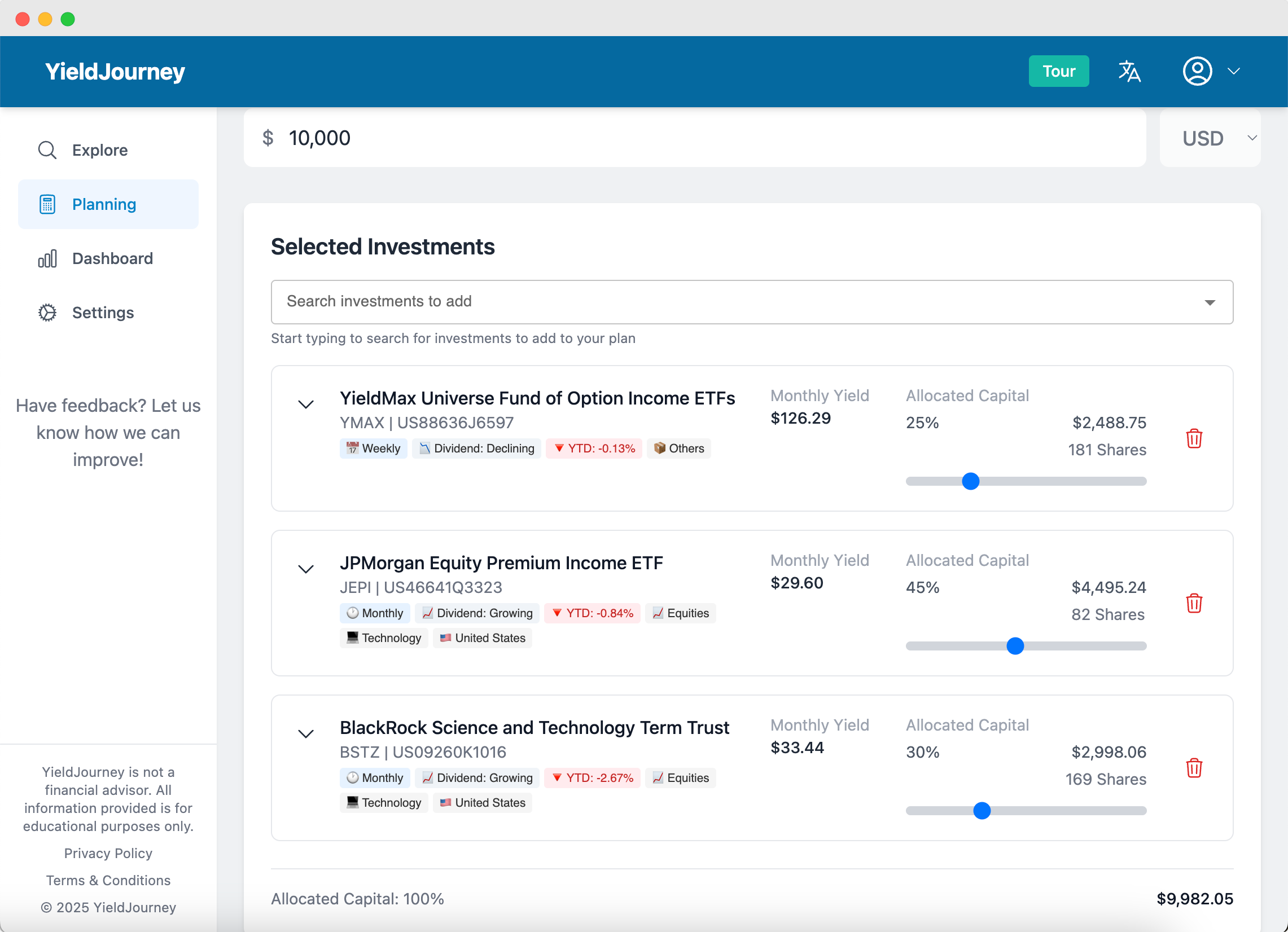This screenshot has height=932, width=1288.
Task: Click the 10,000 investment amount field
Action: pos(695,138)
